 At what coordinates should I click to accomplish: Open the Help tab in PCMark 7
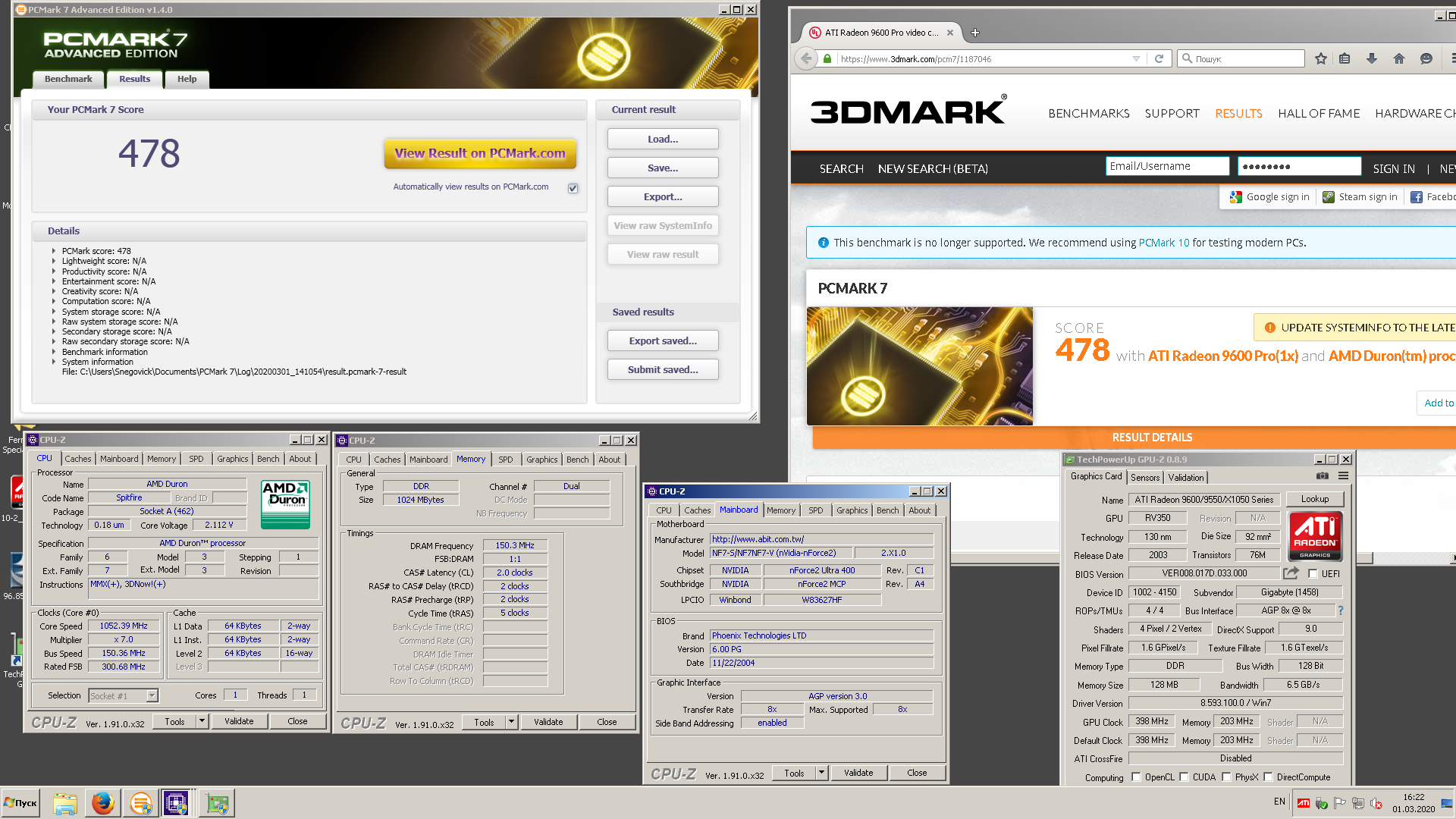(187, 79)
